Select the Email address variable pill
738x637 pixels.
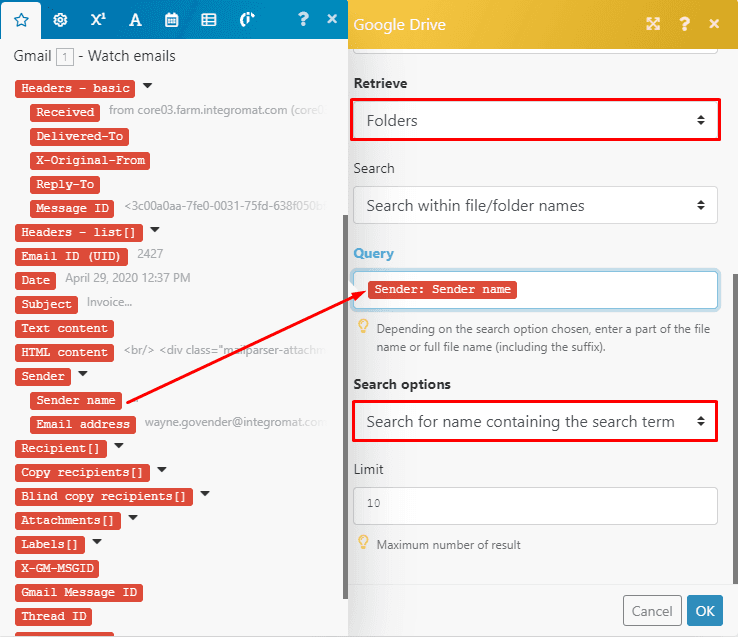click(x=83, y=424)
